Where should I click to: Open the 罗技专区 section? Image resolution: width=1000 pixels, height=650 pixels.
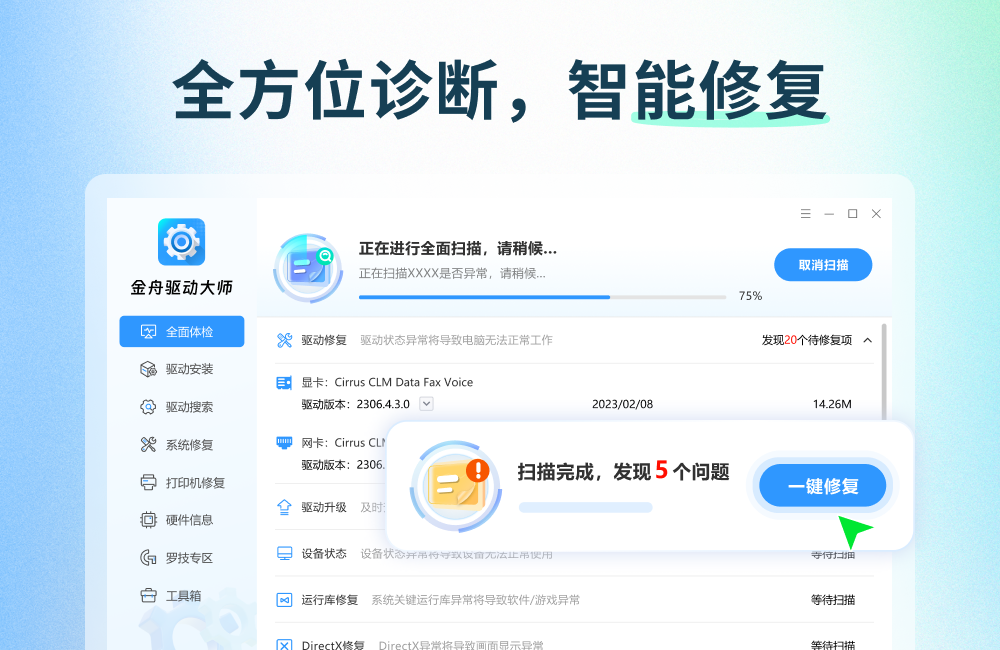[x=147, y=558]
